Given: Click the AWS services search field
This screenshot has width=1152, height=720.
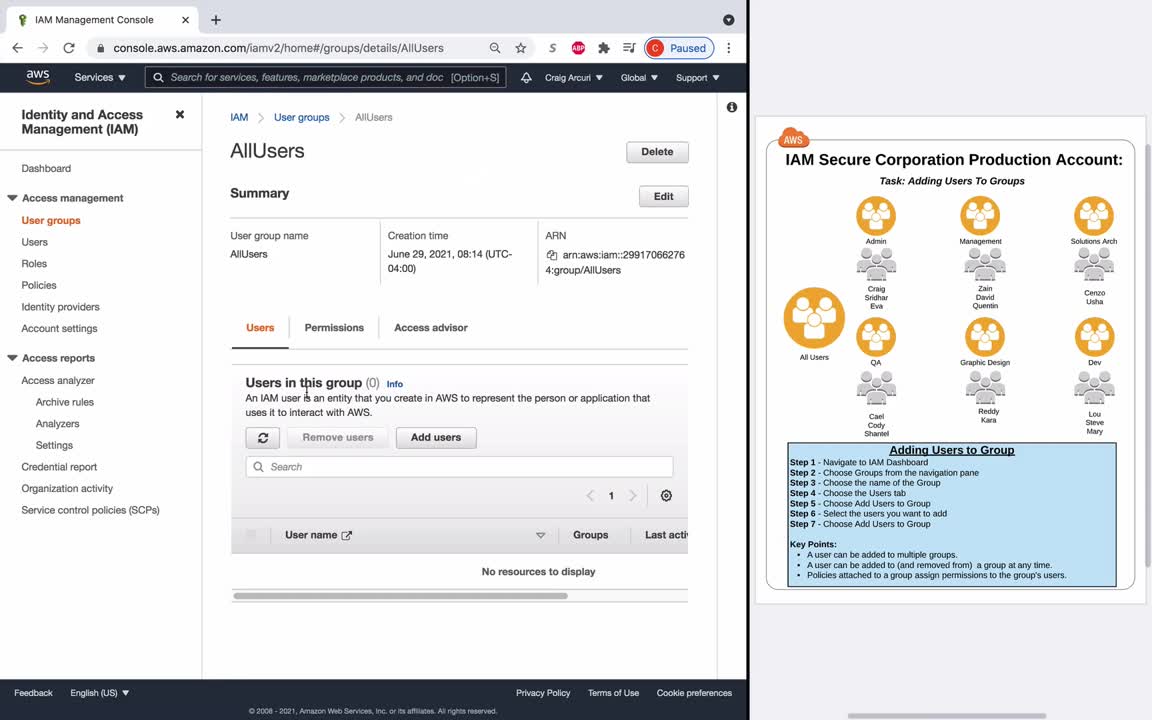Looking at the screenshot, I should pos(325,77).
